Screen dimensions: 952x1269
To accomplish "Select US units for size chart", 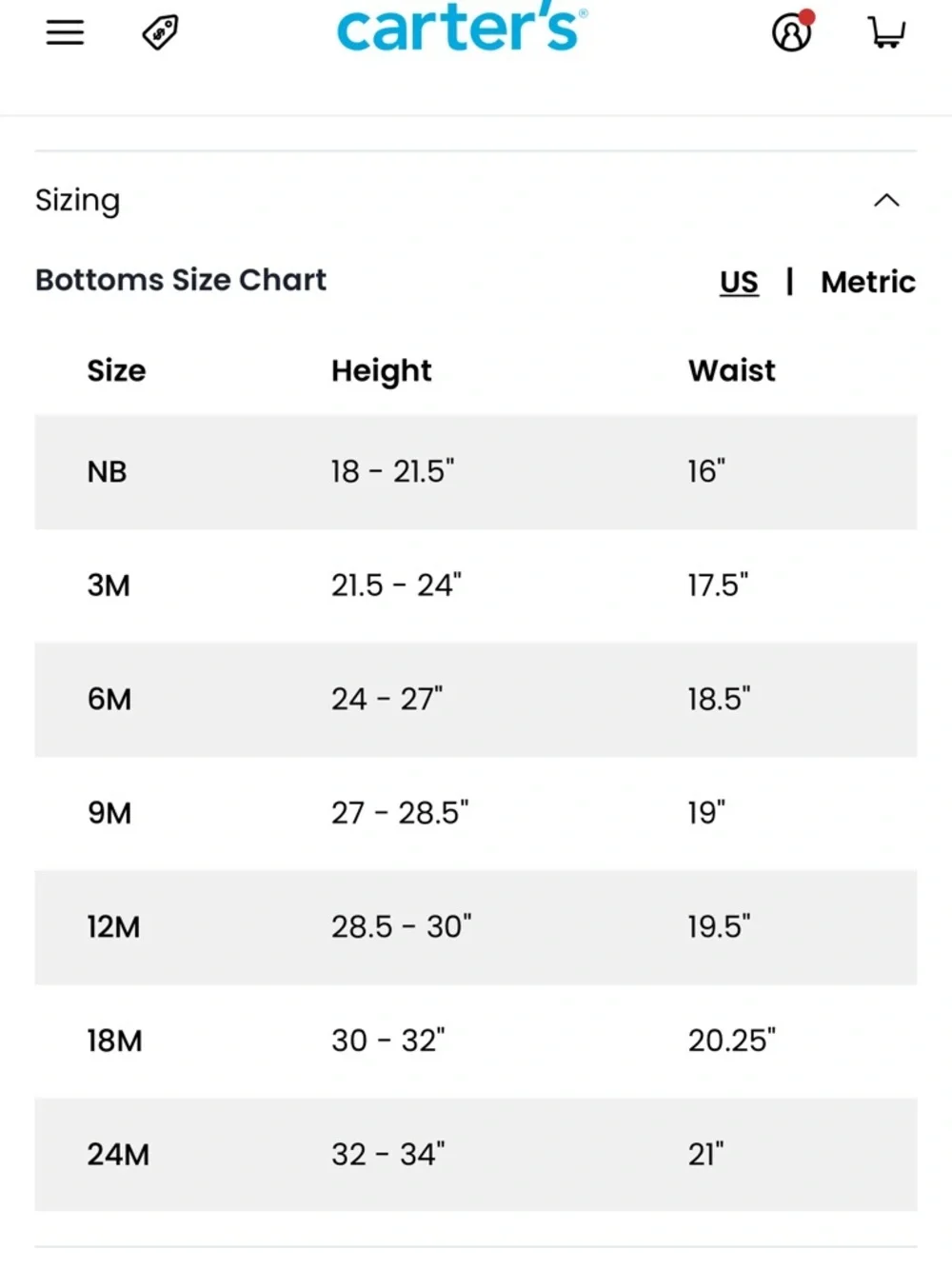I will [739, 282].
